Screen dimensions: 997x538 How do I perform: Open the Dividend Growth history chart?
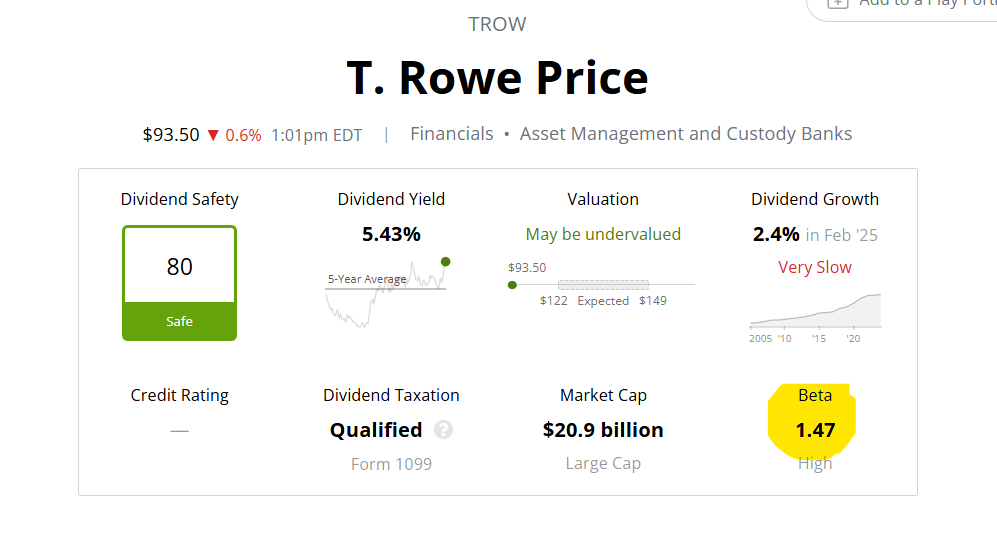coord(815,312)
